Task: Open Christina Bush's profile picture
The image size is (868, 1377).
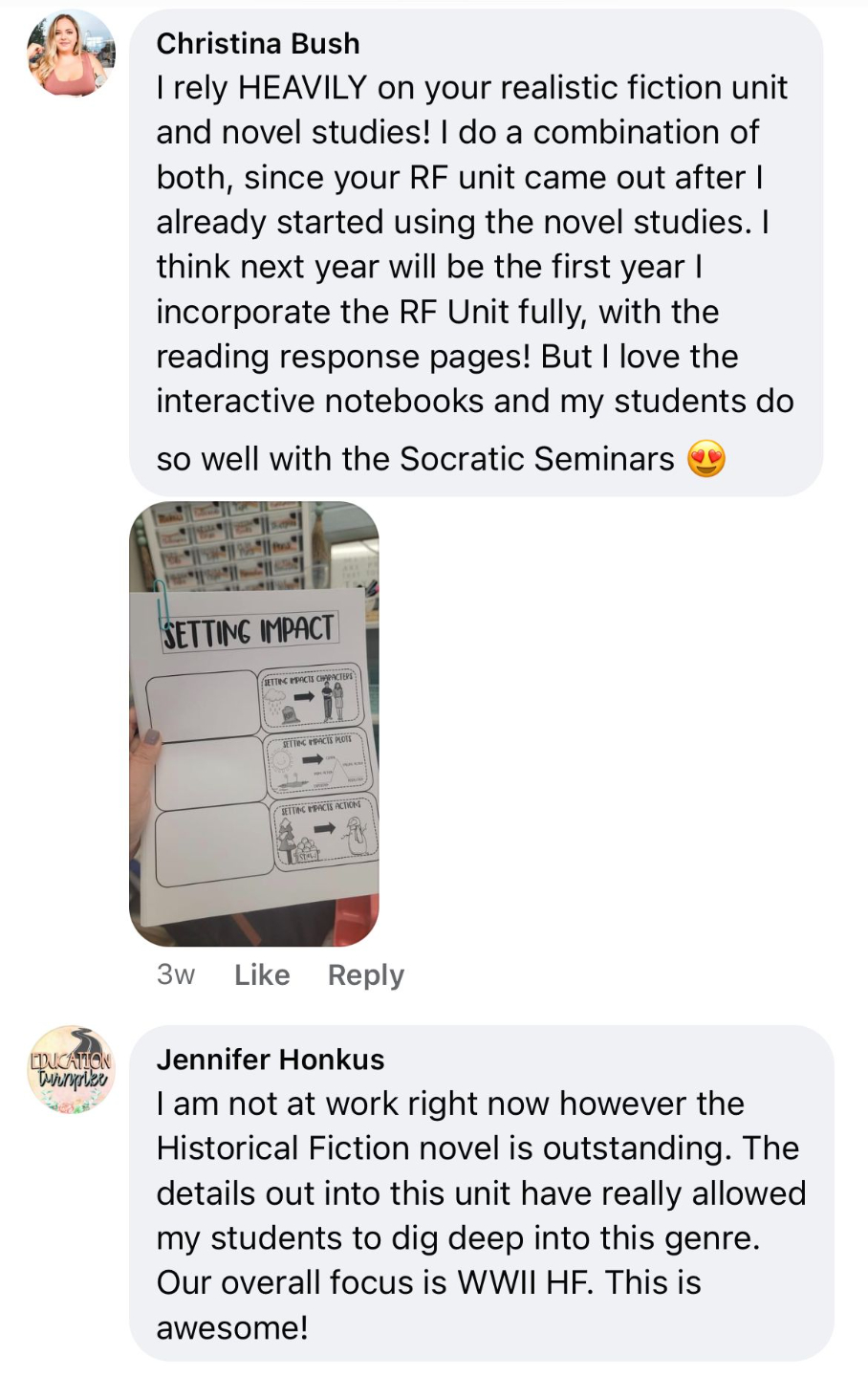Action: (71, 54)
